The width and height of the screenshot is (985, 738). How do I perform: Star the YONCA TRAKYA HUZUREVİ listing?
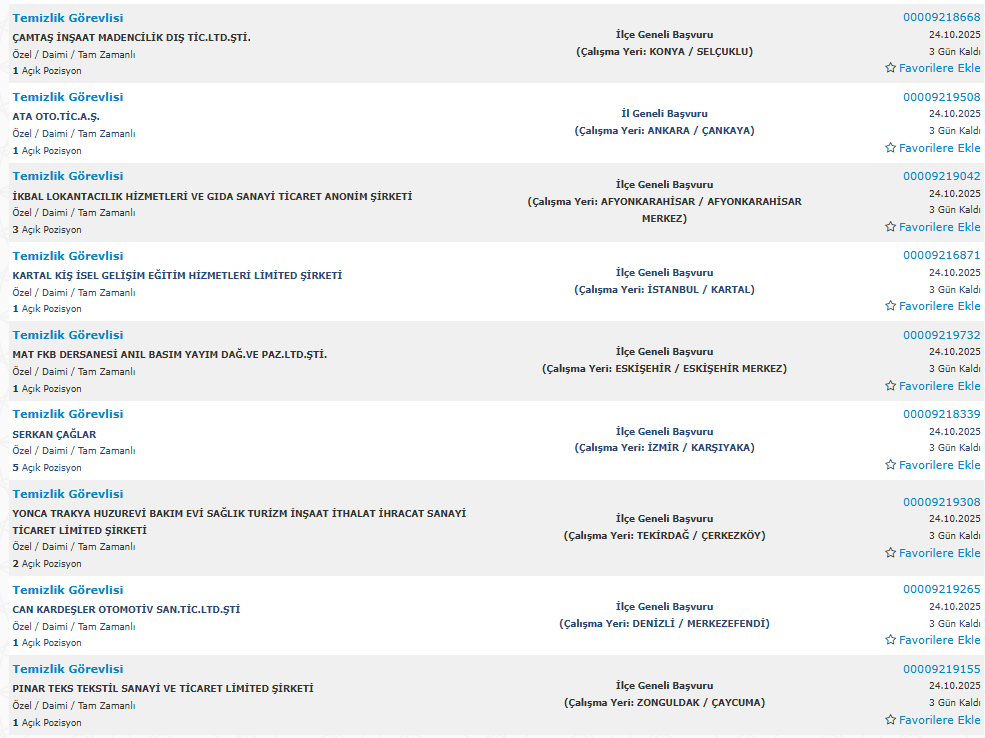(890, 553)
